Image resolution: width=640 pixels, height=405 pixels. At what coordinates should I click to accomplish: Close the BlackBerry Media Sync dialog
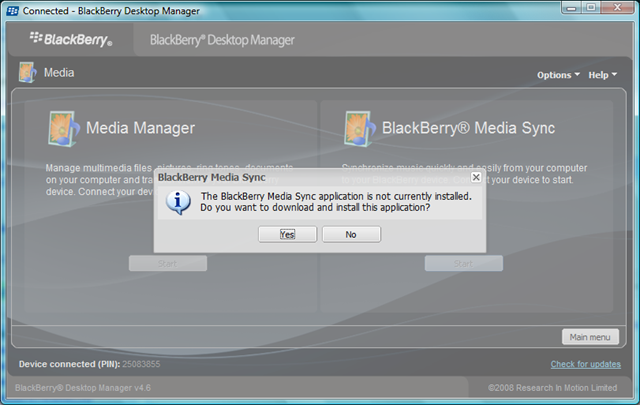coord(476,177)
